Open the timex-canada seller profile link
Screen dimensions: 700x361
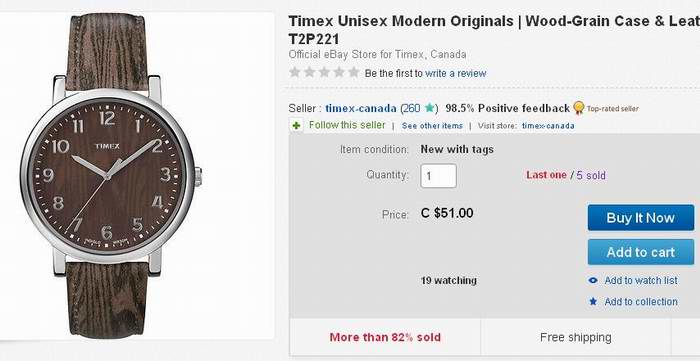click(361, 108)
